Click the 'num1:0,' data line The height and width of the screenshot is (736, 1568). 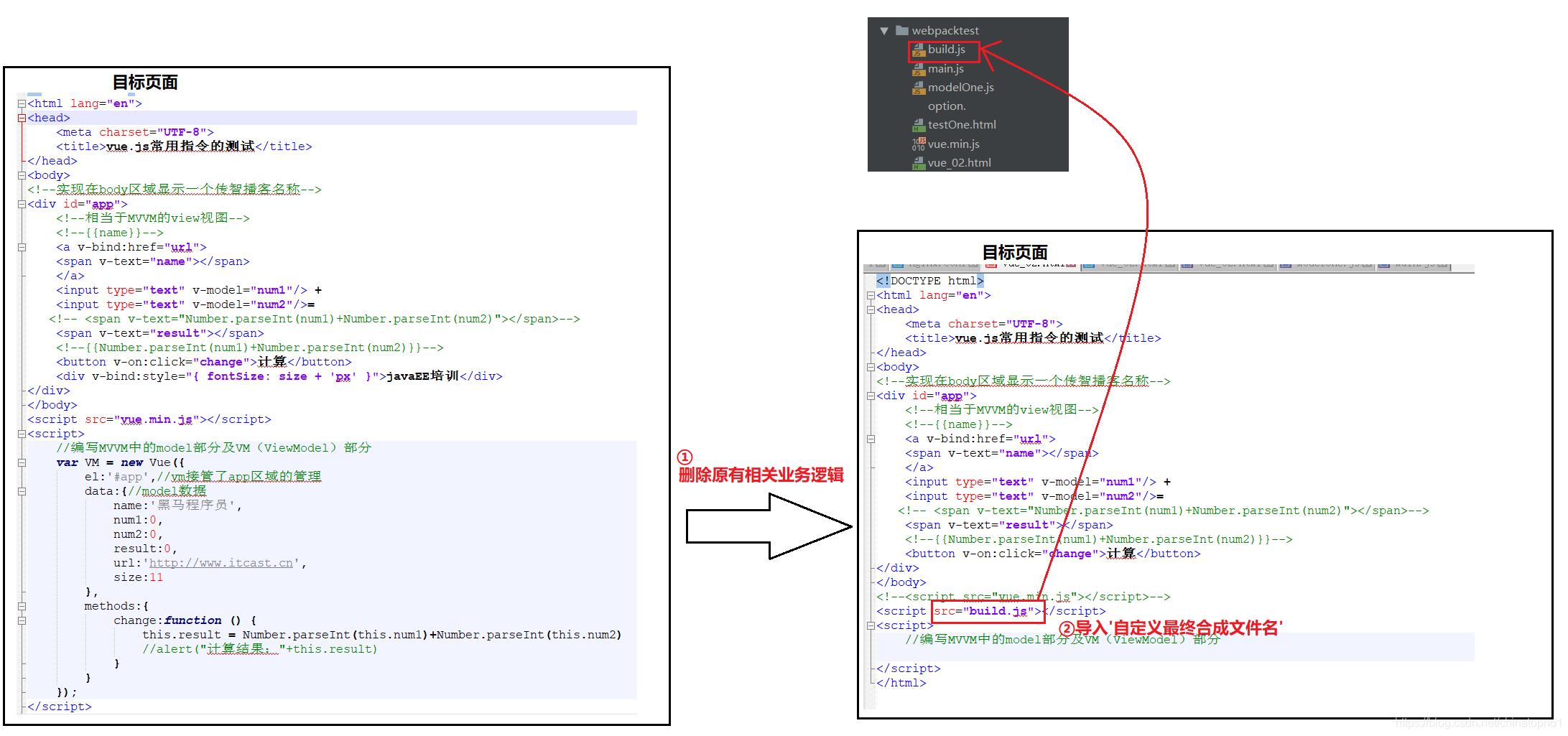coord(138,520)
